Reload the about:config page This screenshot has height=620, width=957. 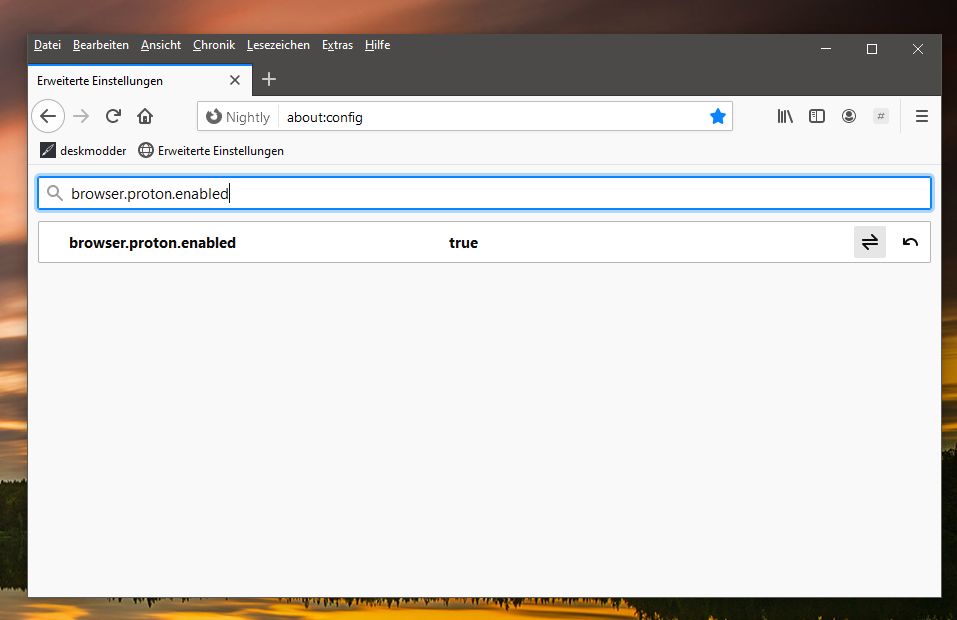(113, 116)
